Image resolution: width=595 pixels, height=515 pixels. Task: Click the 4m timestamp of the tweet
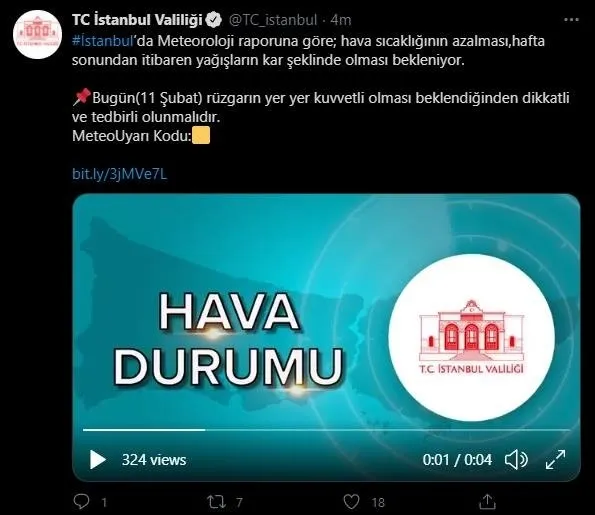point(341,20)
